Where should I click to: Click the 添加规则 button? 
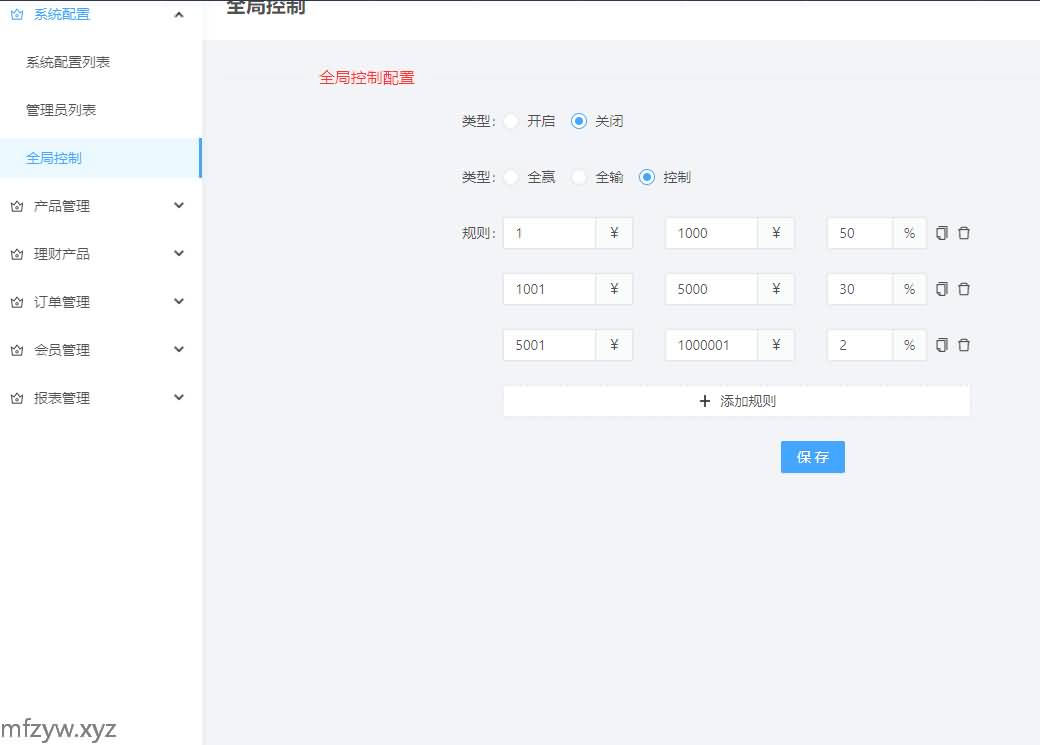736,401
